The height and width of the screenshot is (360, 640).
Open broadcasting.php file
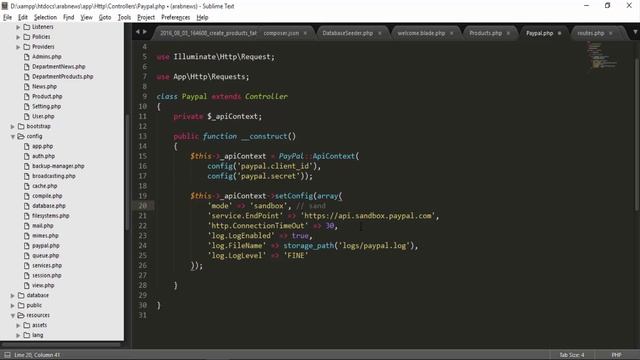point(53,176)
